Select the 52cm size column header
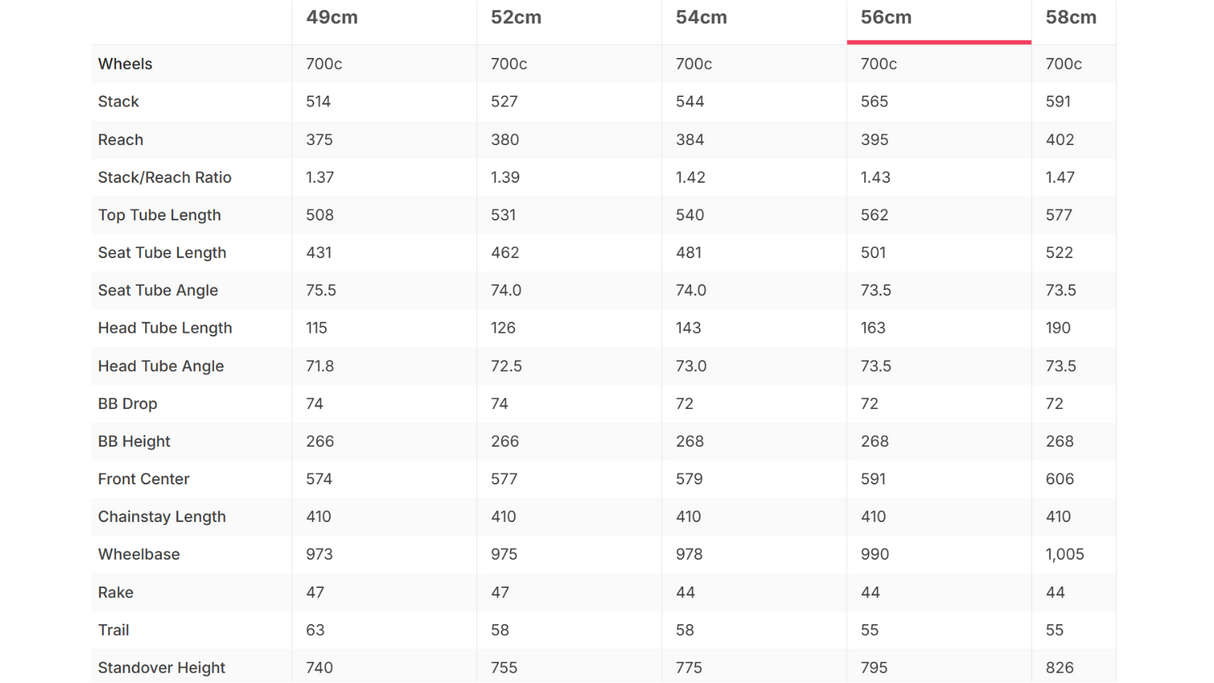 (516, 18)
